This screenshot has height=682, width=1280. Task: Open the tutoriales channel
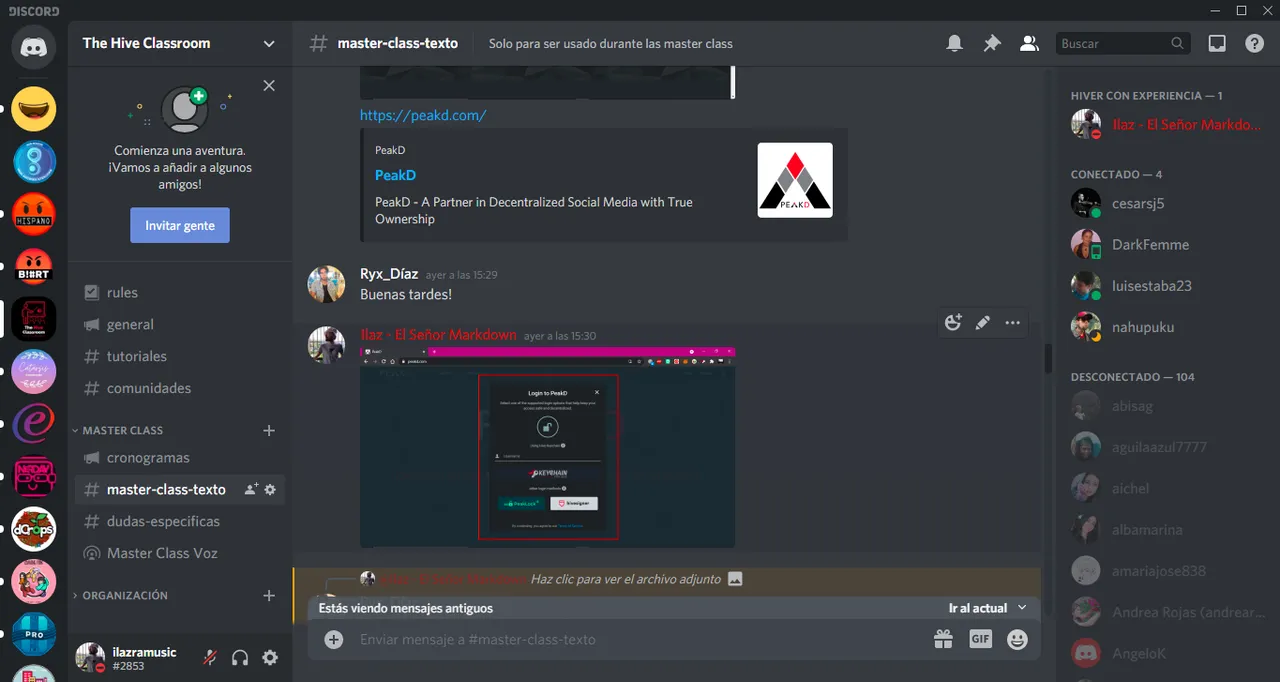180,356
